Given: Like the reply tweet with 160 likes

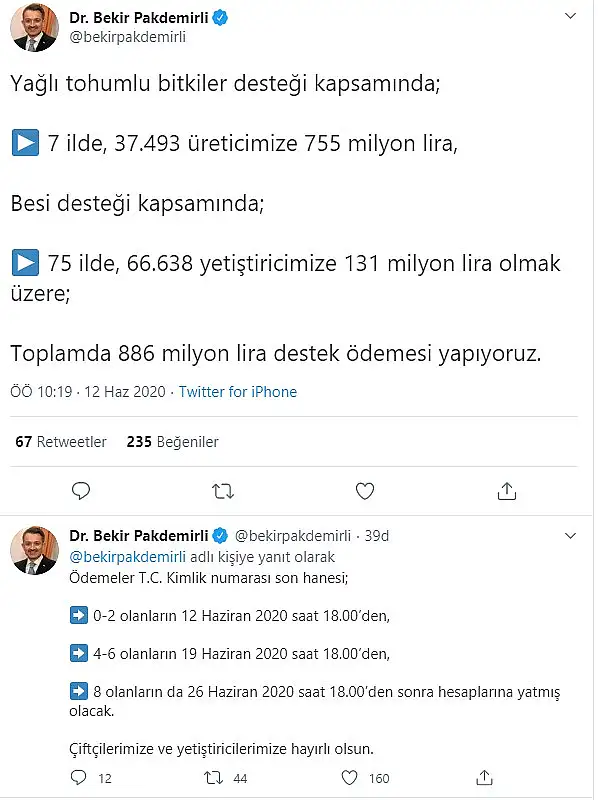Looking at the screenshot, I should point(349,778).
